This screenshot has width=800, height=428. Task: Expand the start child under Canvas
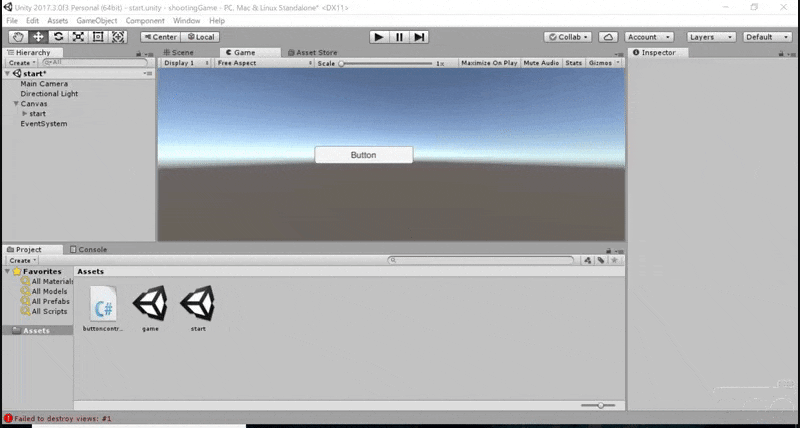[24, 114]
